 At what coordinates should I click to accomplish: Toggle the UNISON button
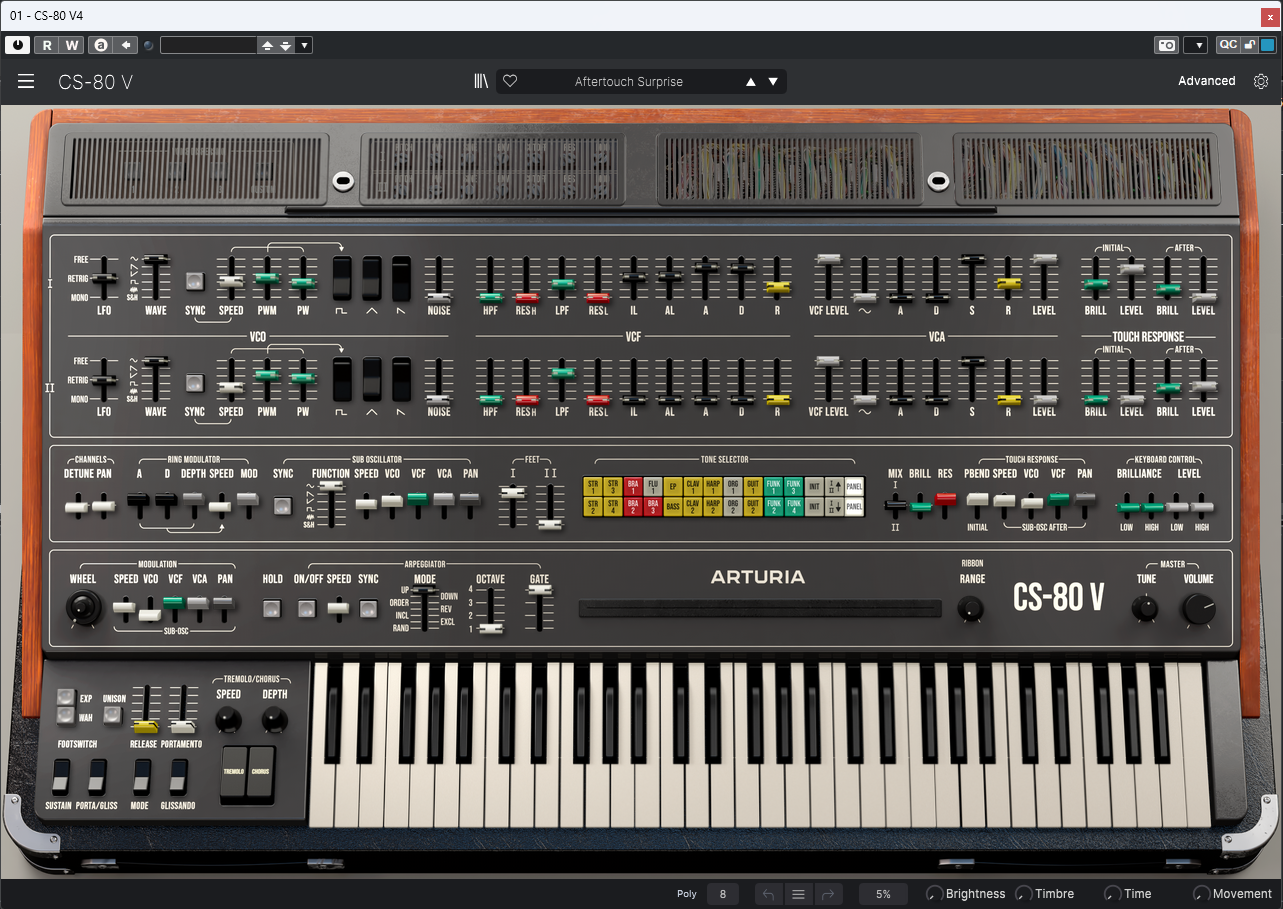point(112,716)
